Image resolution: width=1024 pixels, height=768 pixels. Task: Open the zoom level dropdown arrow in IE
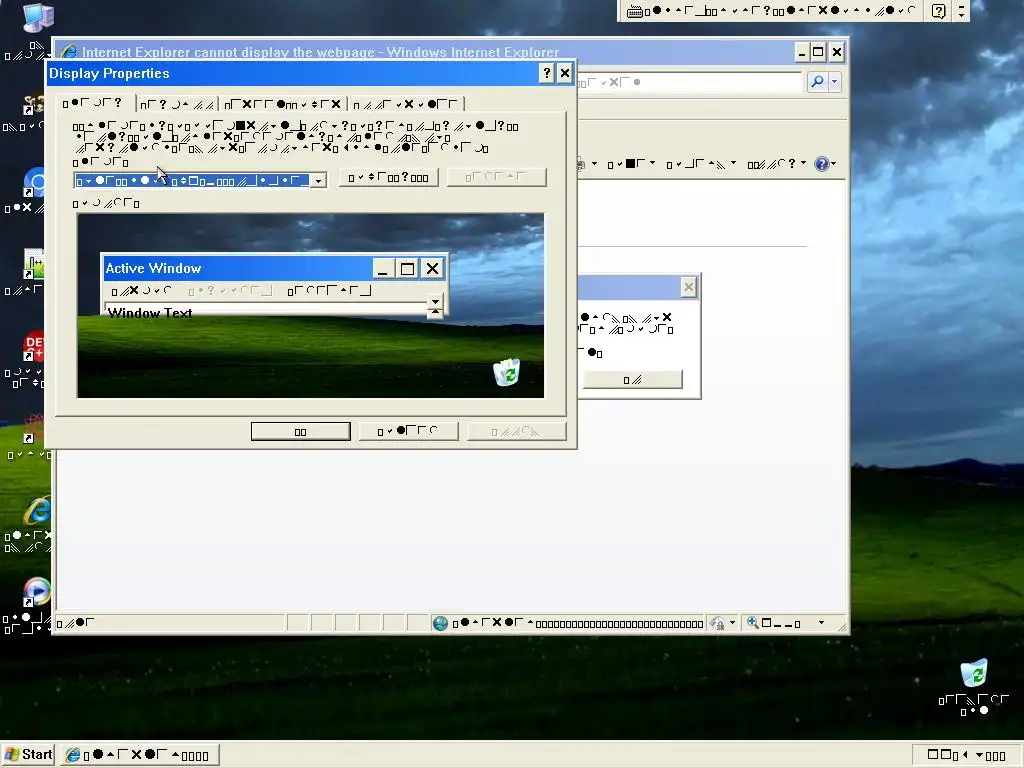822,623
